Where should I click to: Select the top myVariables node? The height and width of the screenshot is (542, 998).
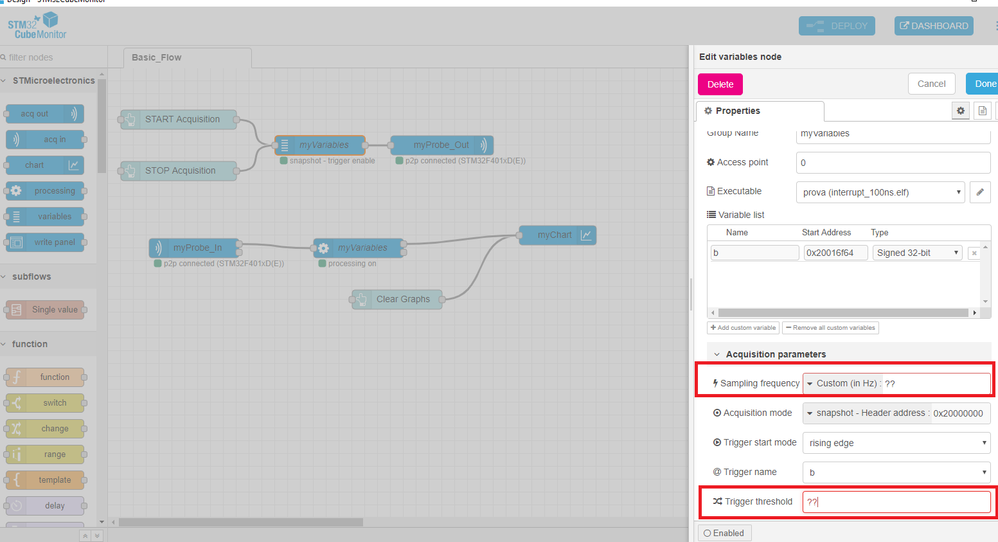pos(320,145)
